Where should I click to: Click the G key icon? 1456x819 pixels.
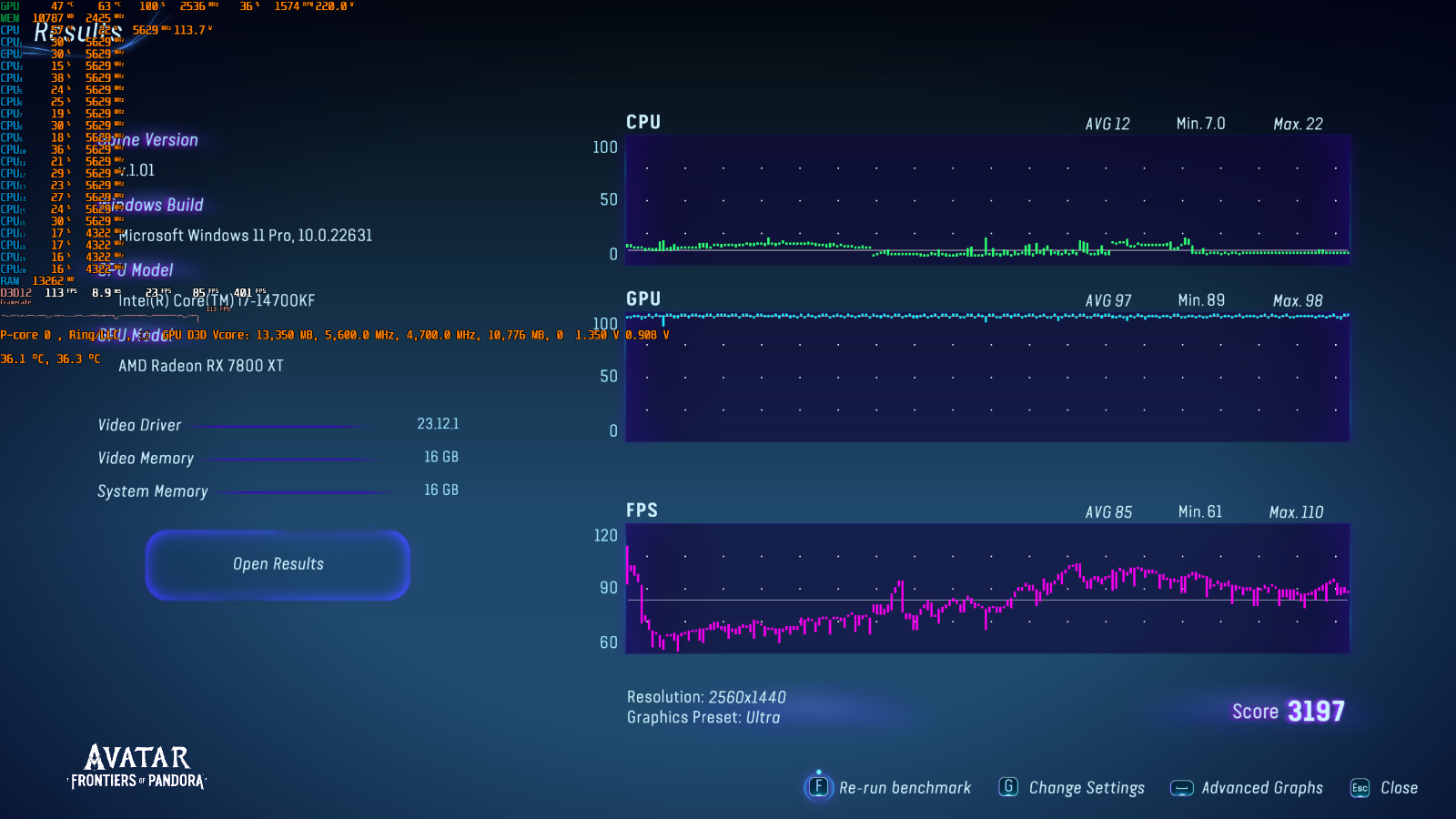coord(1008,786)
